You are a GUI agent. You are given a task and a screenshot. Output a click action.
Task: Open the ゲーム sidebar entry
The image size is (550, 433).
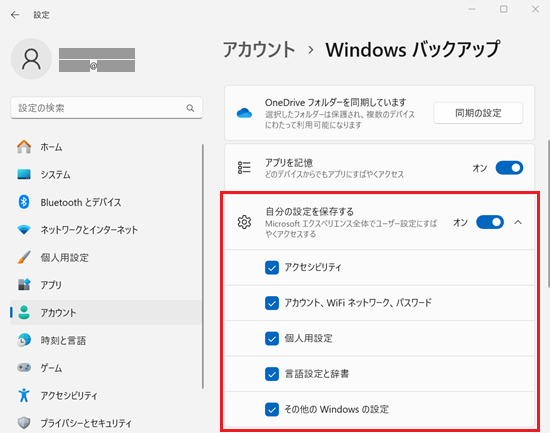(106, 368)
